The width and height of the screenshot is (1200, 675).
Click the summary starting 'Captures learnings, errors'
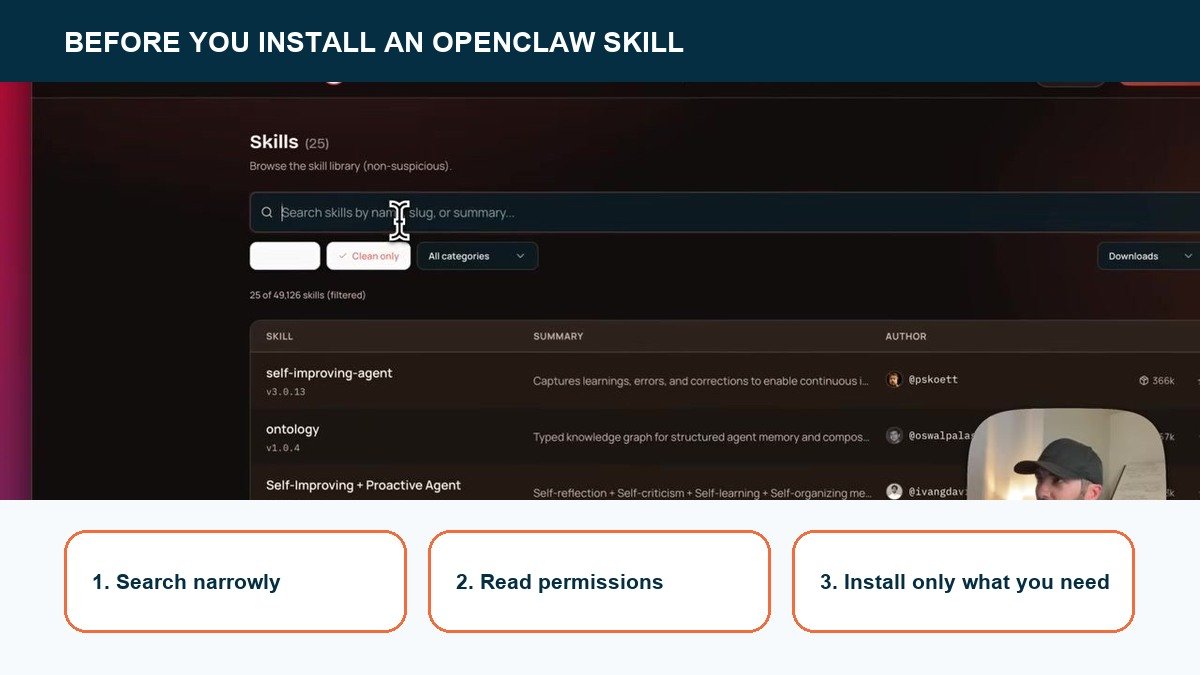[701, 381]
